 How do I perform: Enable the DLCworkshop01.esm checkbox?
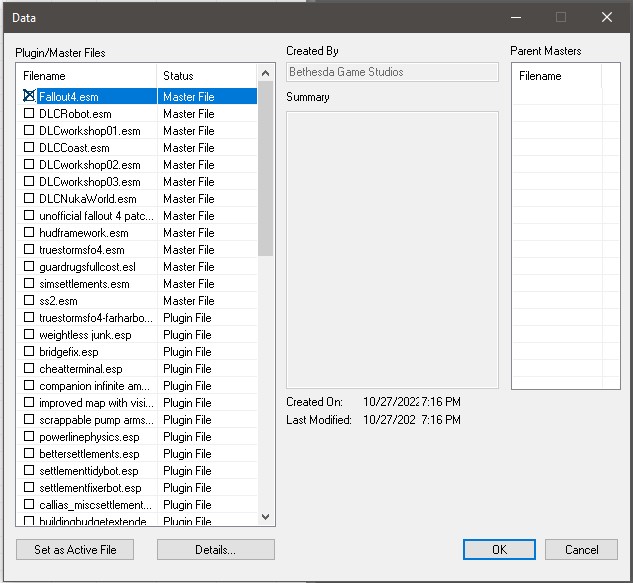point(29,130)
